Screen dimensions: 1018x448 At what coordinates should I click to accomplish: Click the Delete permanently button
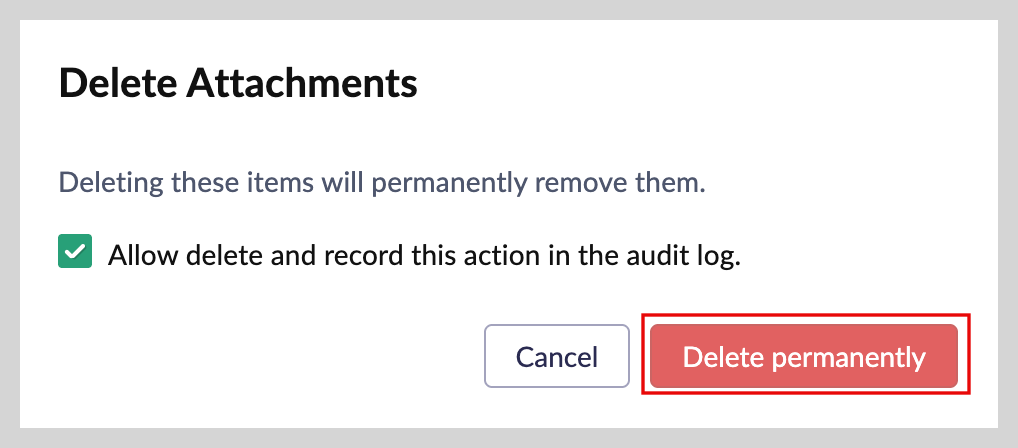click(x=804, y=356)
